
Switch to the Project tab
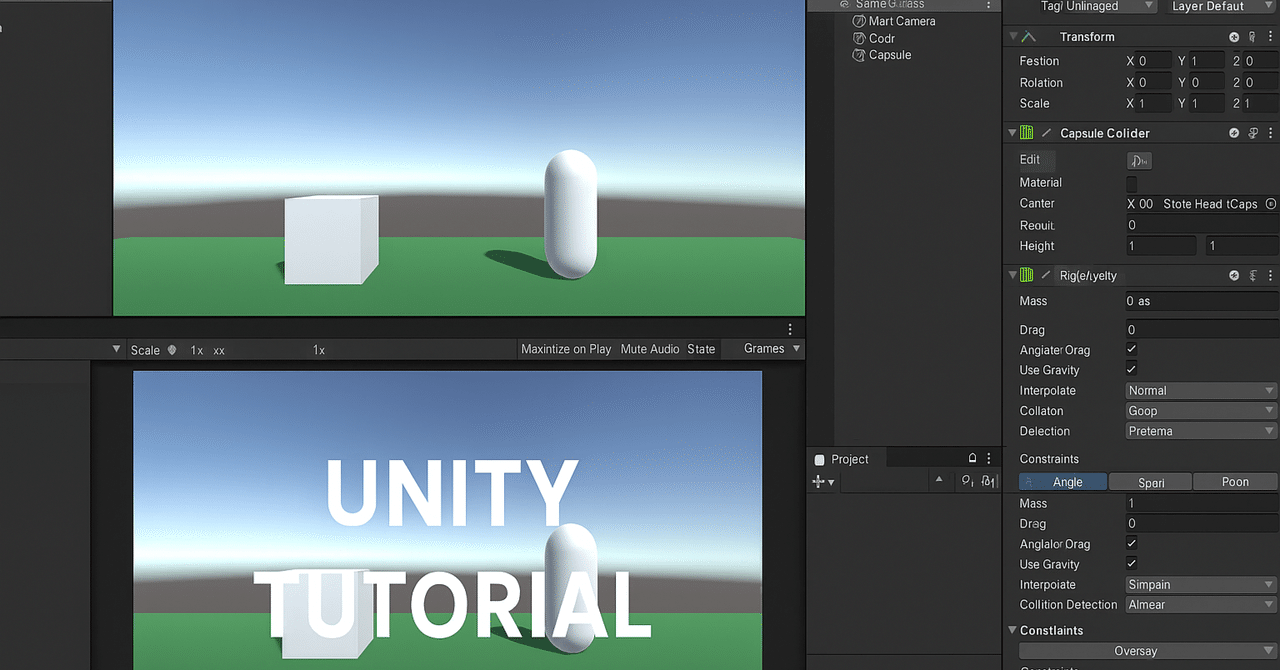851,458
